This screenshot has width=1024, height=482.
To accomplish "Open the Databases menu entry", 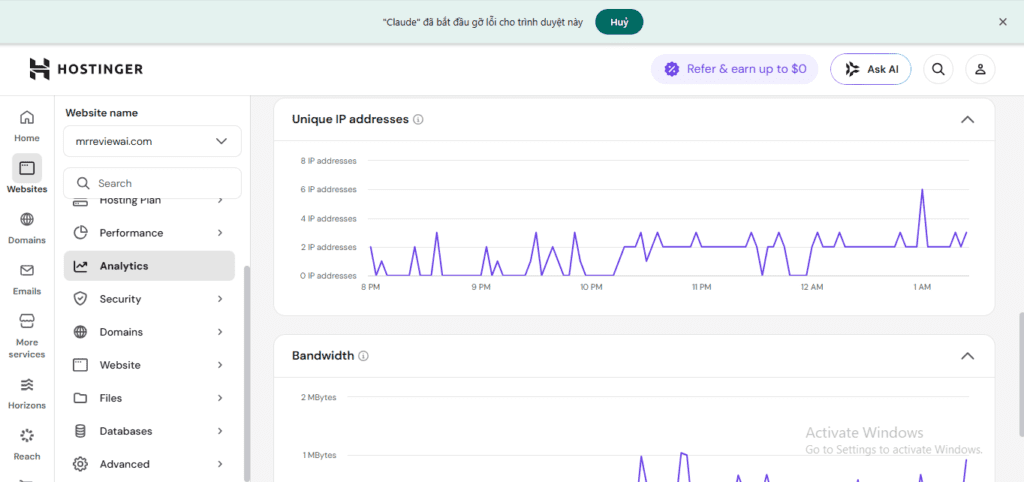I will (149, 431).
